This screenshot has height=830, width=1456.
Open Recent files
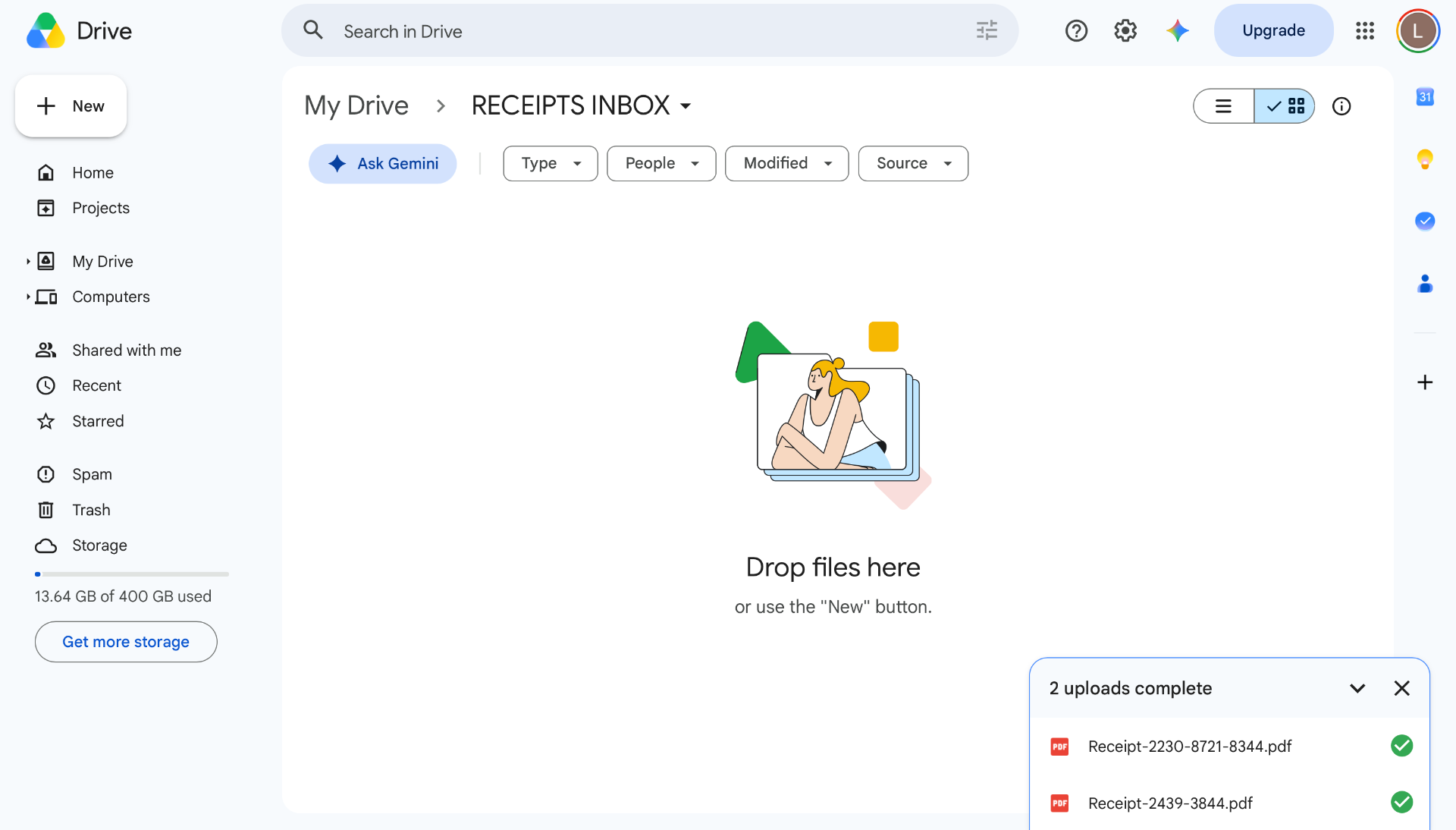coord(96,385)
